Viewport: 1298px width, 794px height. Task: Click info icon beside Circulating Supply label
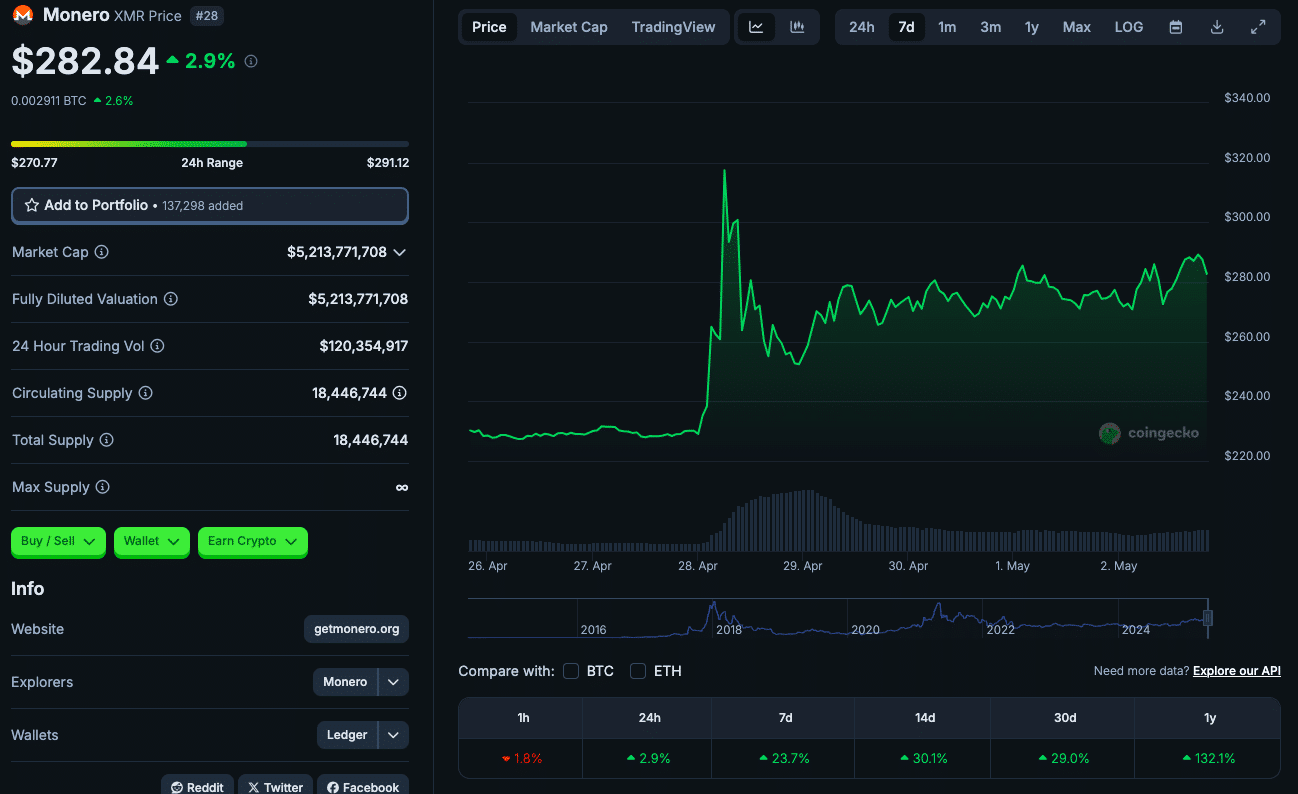146,393
